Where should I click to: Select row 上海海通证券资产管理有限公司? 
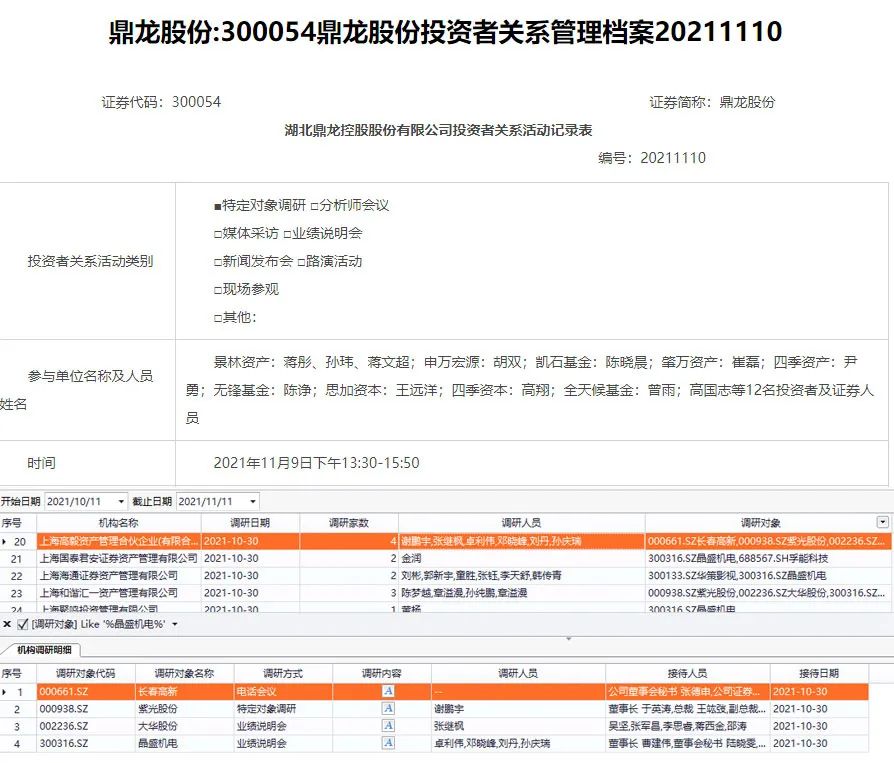(x=446, y=576)
